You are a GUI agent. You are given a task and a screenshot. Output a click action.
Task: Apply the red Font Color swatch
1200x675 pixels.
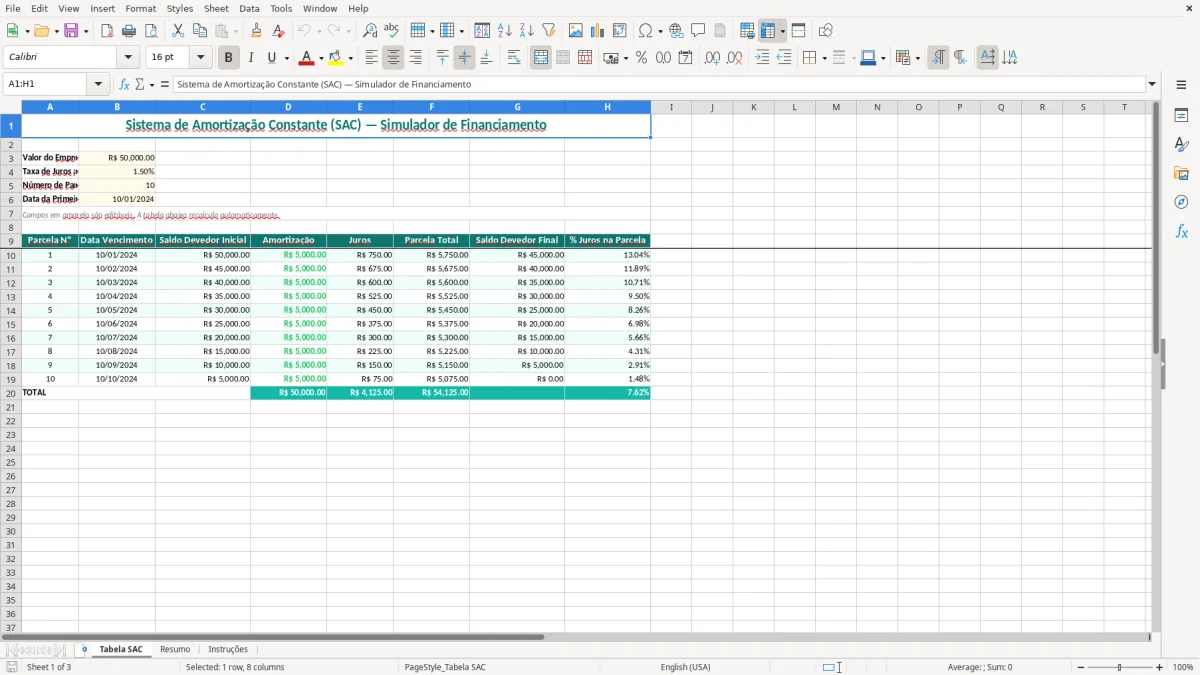[x=308, y=58]
